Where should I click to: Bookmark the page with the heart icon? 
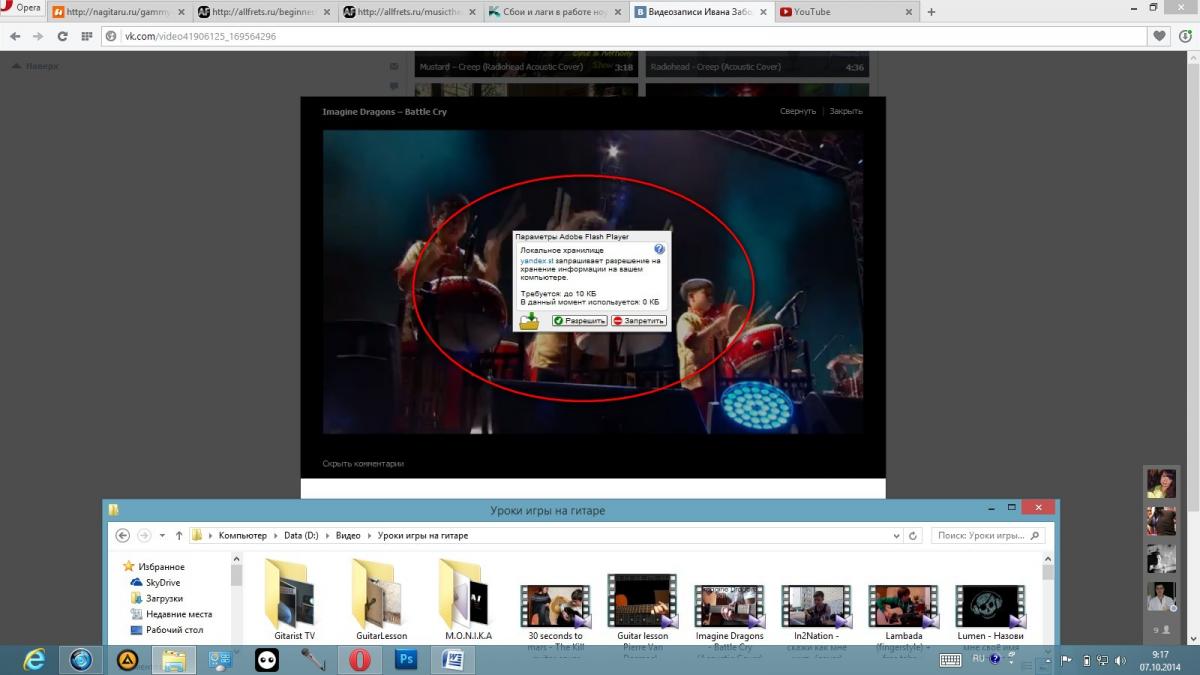[x=1159, y=36]
